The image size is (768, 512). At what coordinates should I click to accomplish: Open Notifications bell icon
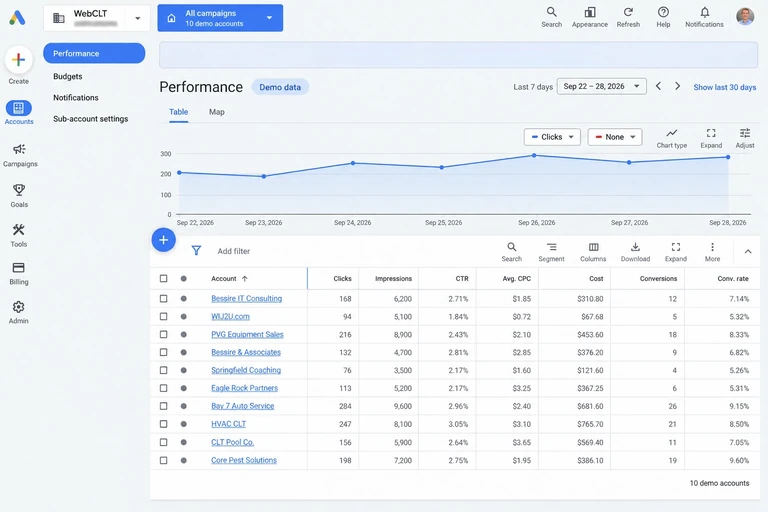click(704, 12)
